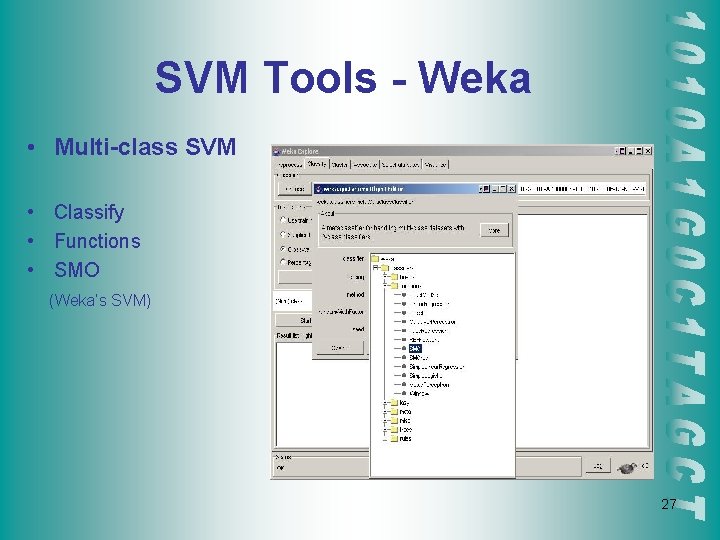The image size is (720, 540).
Task: Click the bullet icon beside RBFNetwork
Action: click(x=404, y=340)
